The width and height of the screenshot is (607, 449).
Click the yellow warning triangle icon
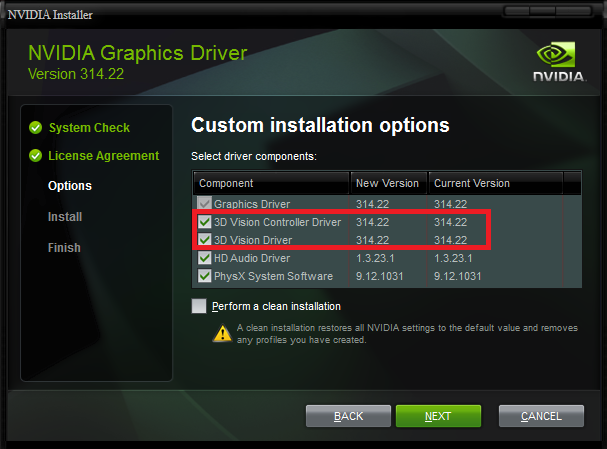point(223,333)
